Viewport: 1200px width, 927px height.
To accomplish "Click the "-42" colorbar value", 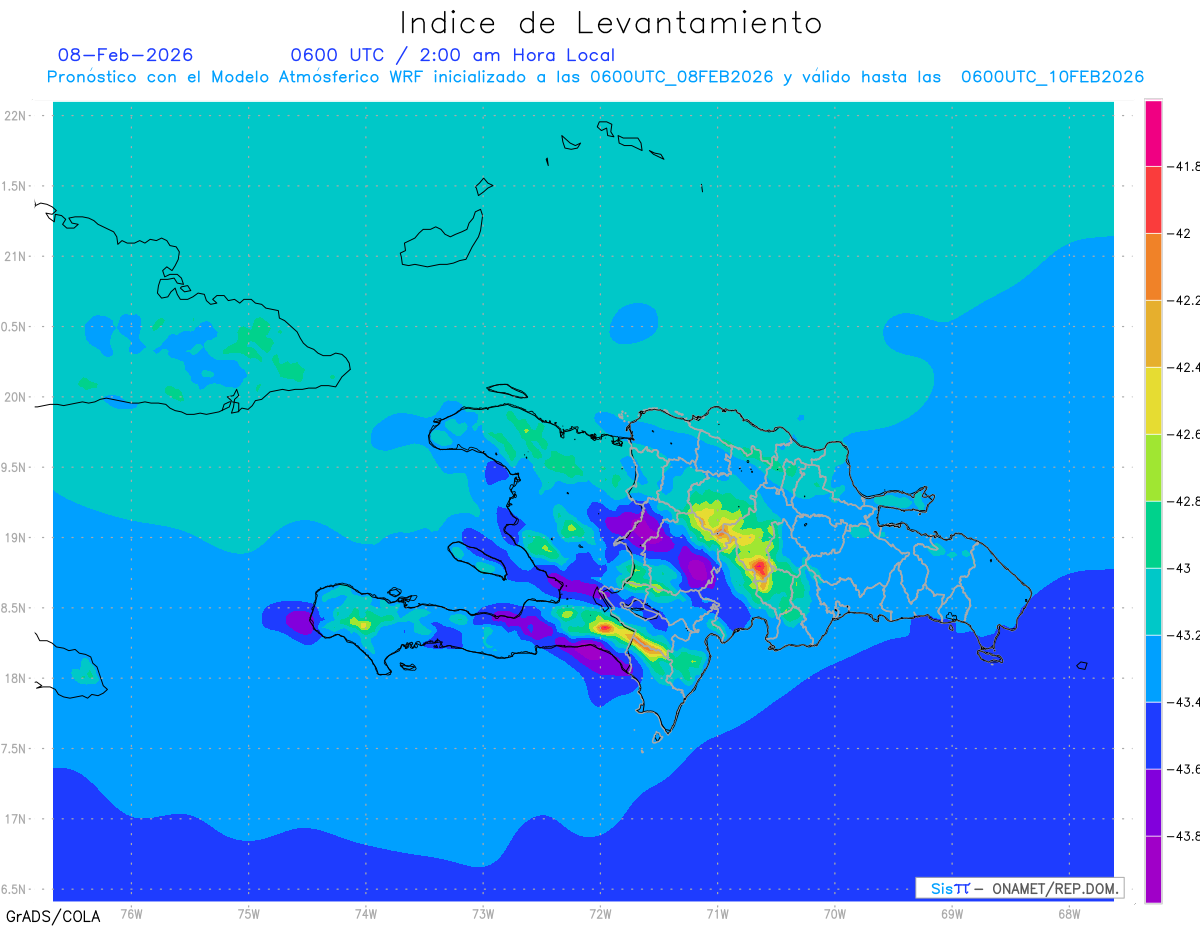I will (x=1181, y=233).
